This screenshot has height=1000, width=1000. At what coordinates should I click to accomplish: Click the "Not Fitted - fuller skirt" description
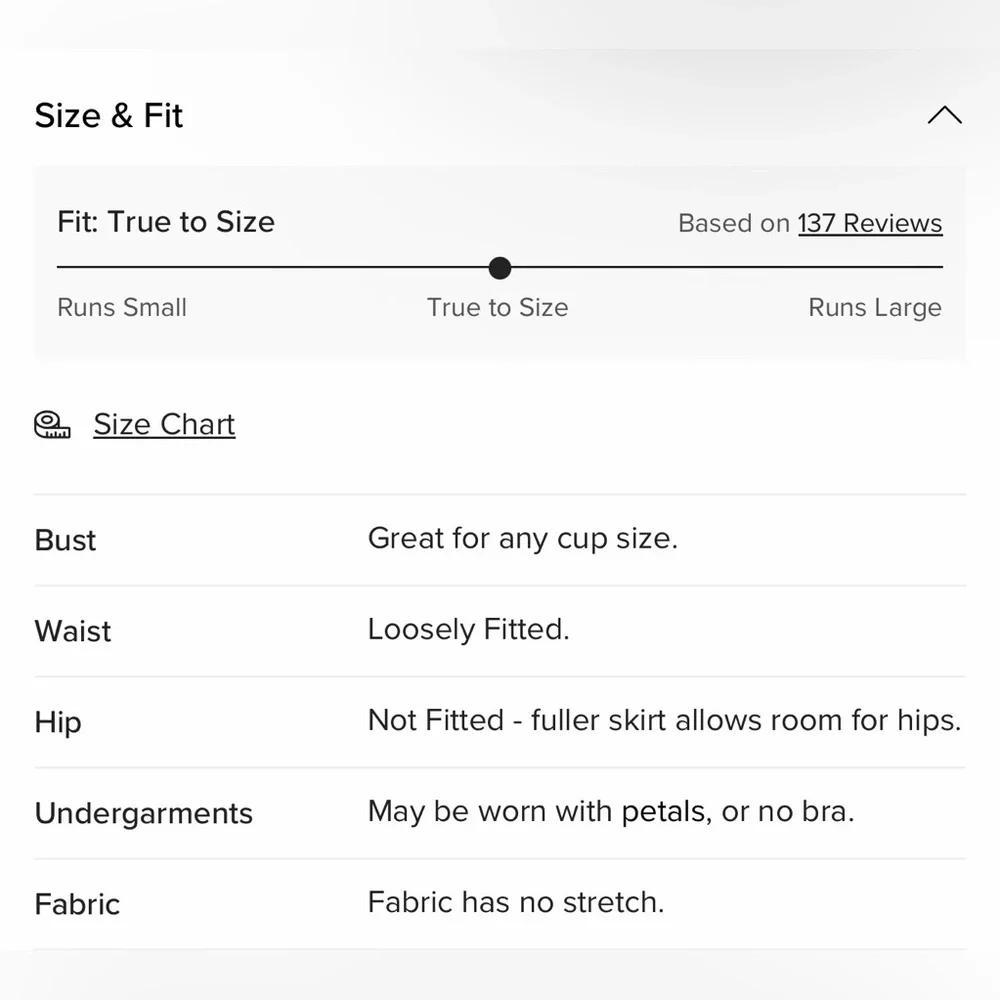click(x=664, y=720)
